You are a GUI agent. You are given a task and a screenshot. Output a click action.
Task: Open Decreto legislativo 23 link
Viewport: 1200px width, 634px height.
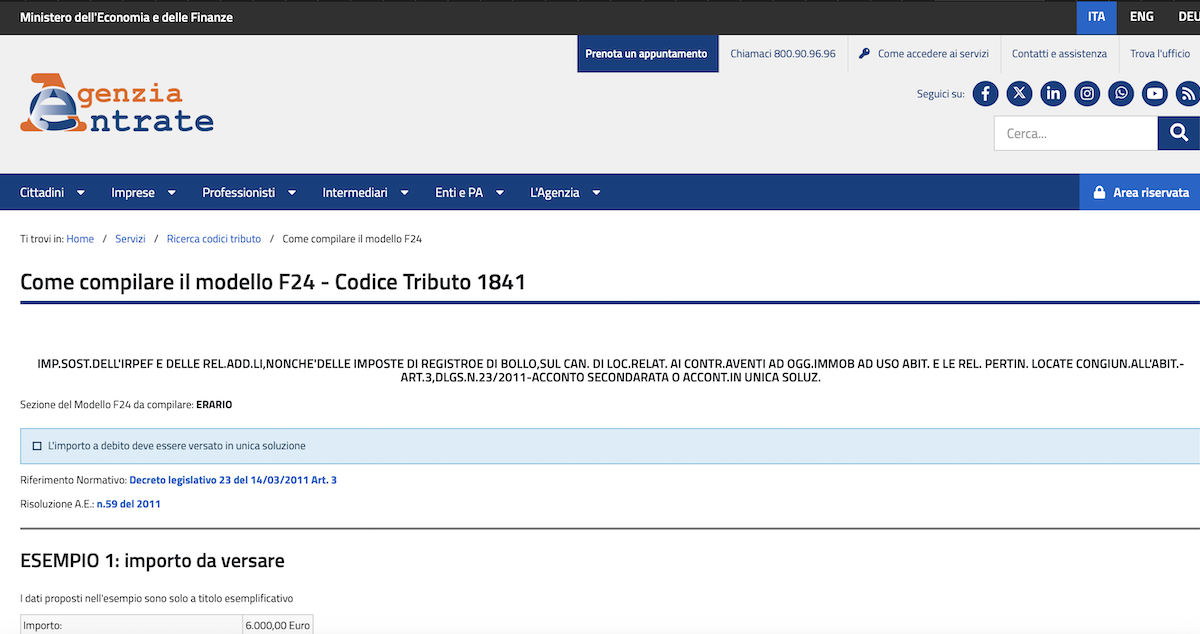[x=232, y=480]
